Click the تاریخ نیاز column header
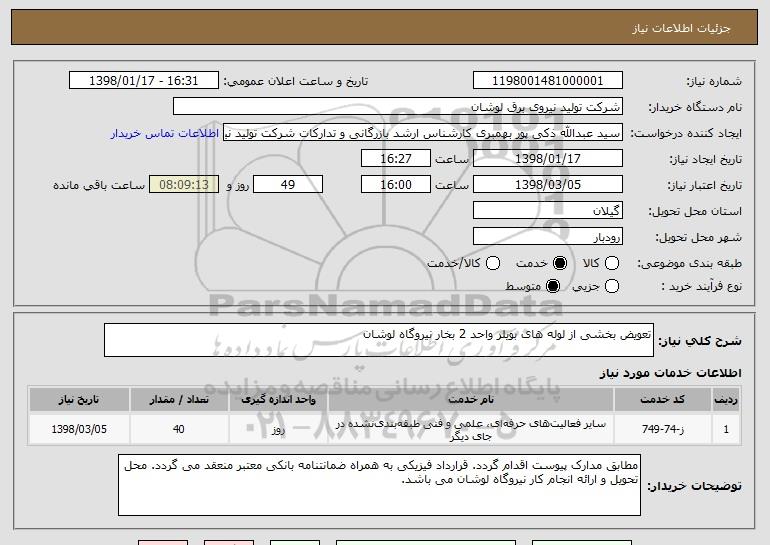The image size is (770, 545). pyautogui.click(x=79, y=400)
